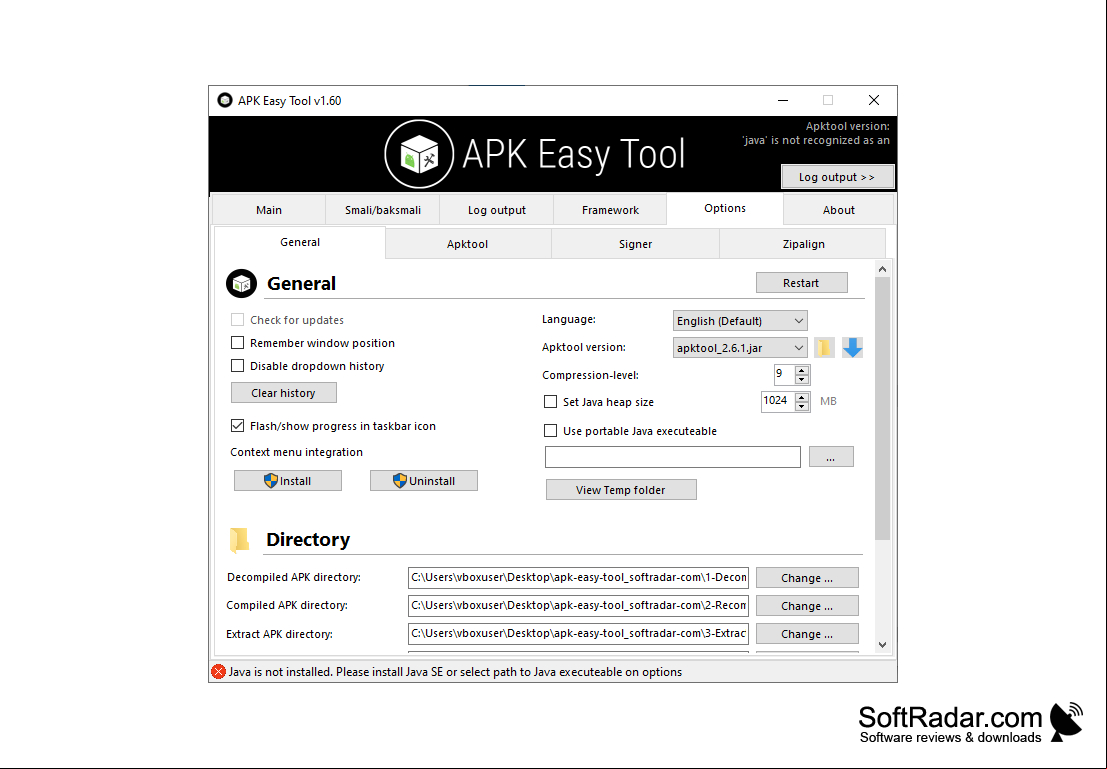
Task: Select the Options tab
Action: tap(724, 208)
